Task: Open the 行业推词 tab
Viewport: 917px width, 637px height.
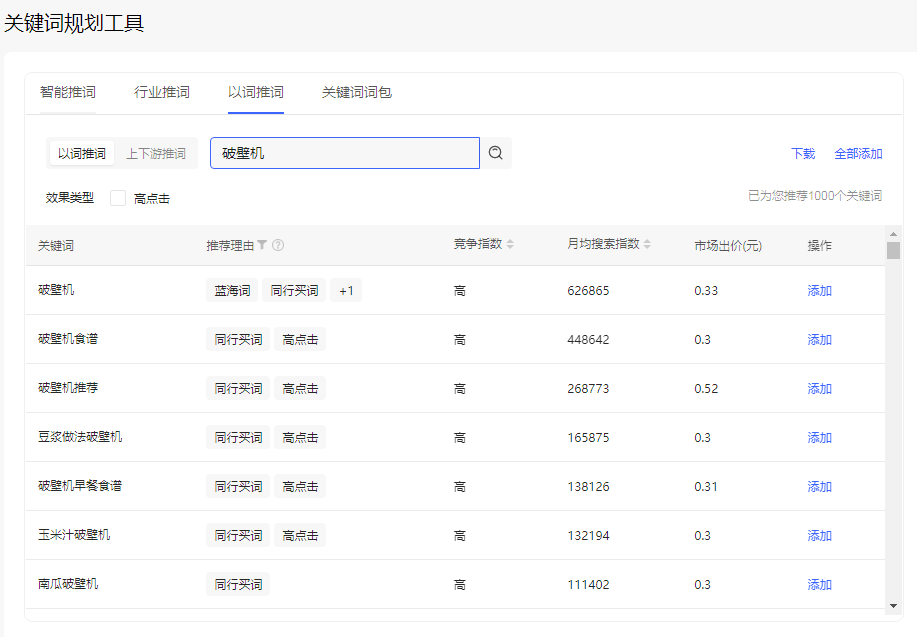Action: [x=162, y=93]
